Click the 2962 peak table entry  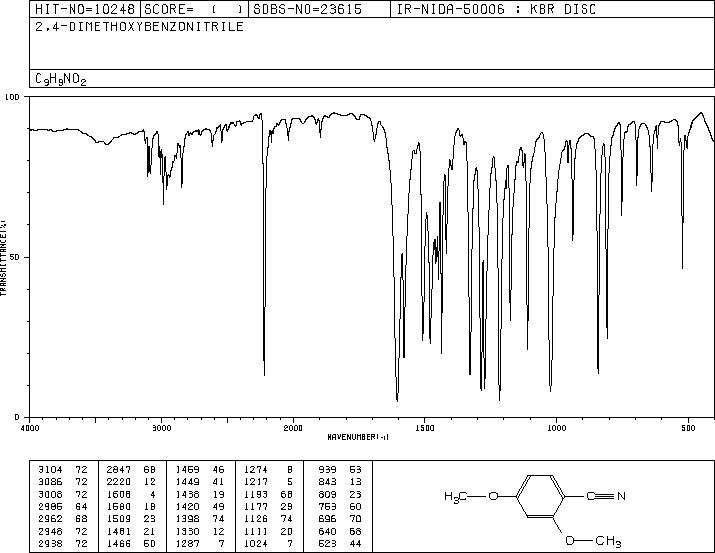[63, 519]
